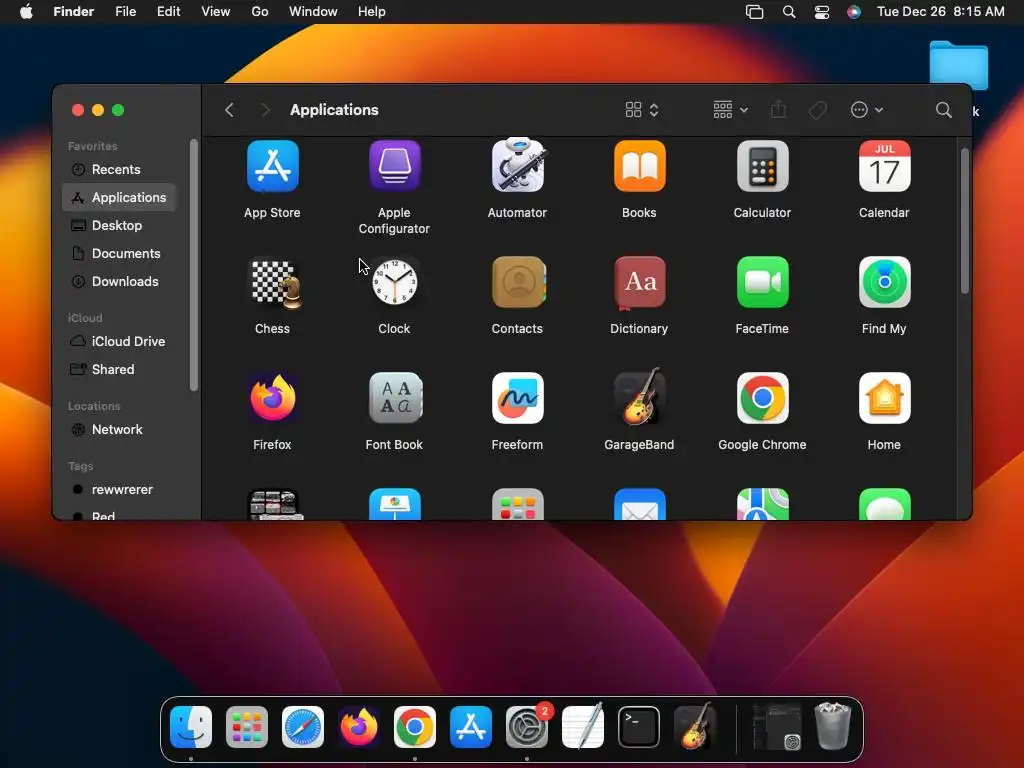1024x768 pixels.
Task: Open the Window menu
Action: tap(313, 12)
